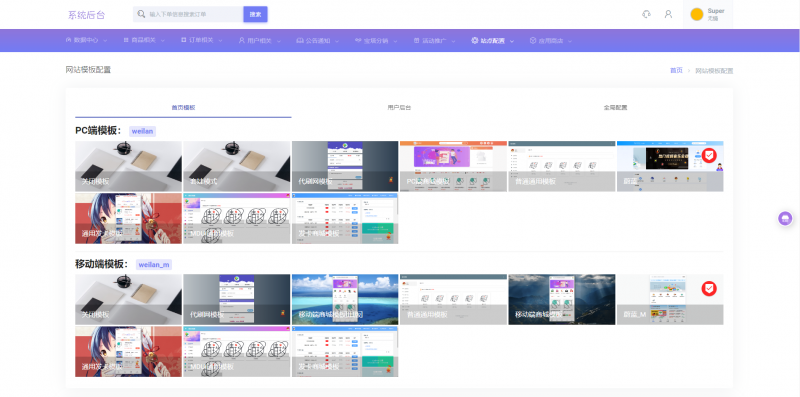Screen dimensions: 800x397
Task: Open the user profile icon in header
Action: [x=668, y=14]
